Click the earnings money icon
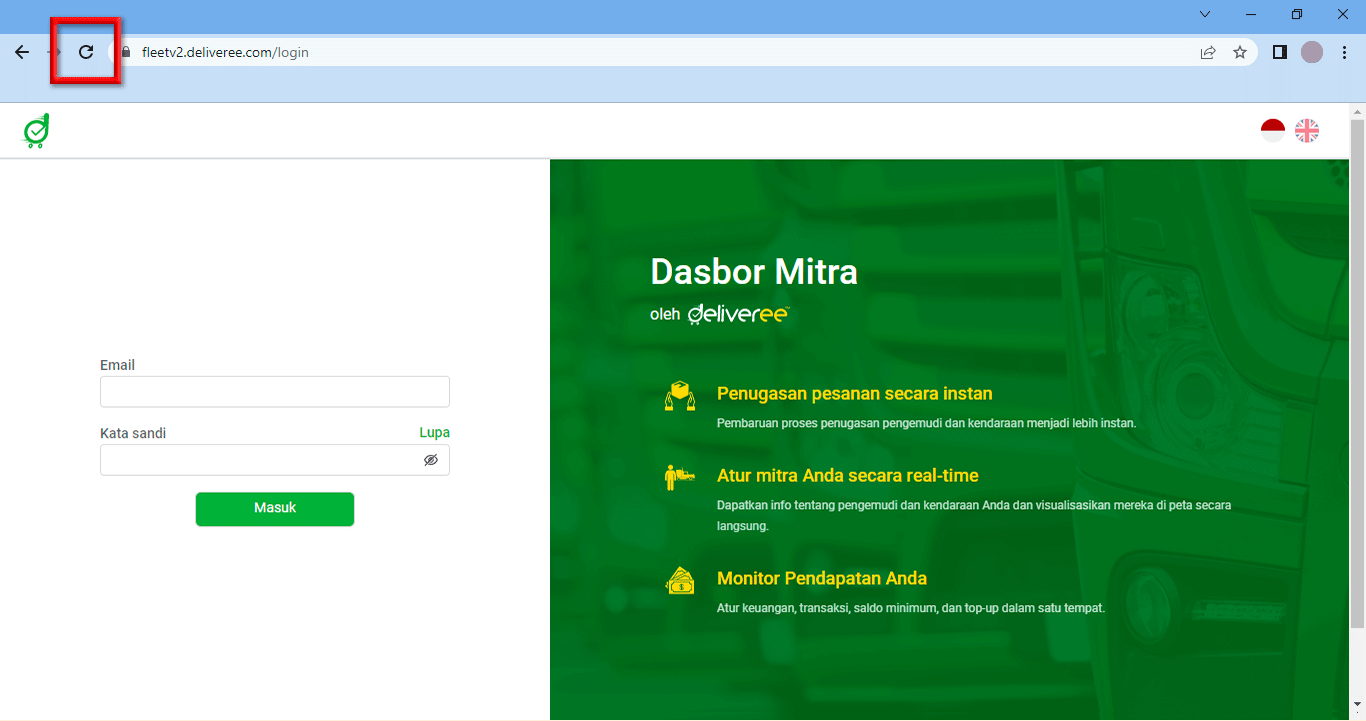This screenshot has width=1366, height=721. pos(680,580)
